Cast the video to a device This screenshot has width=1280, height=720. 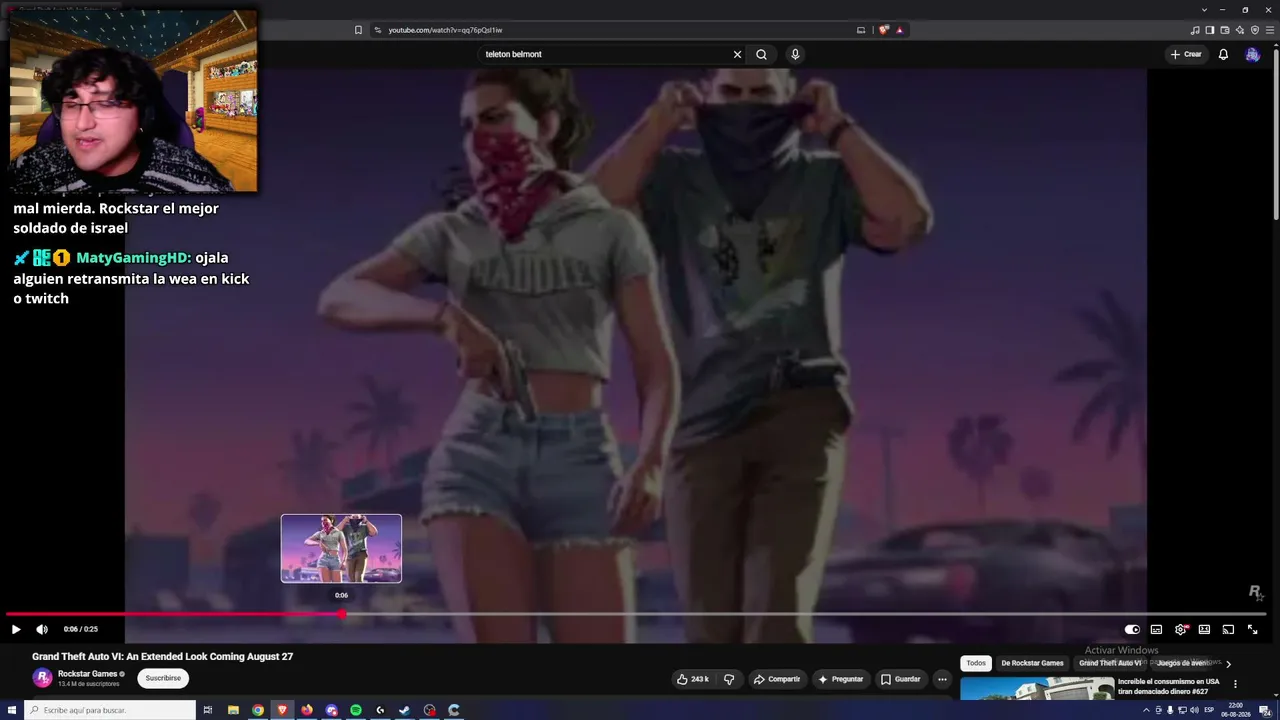click(x=1228, y=629)
